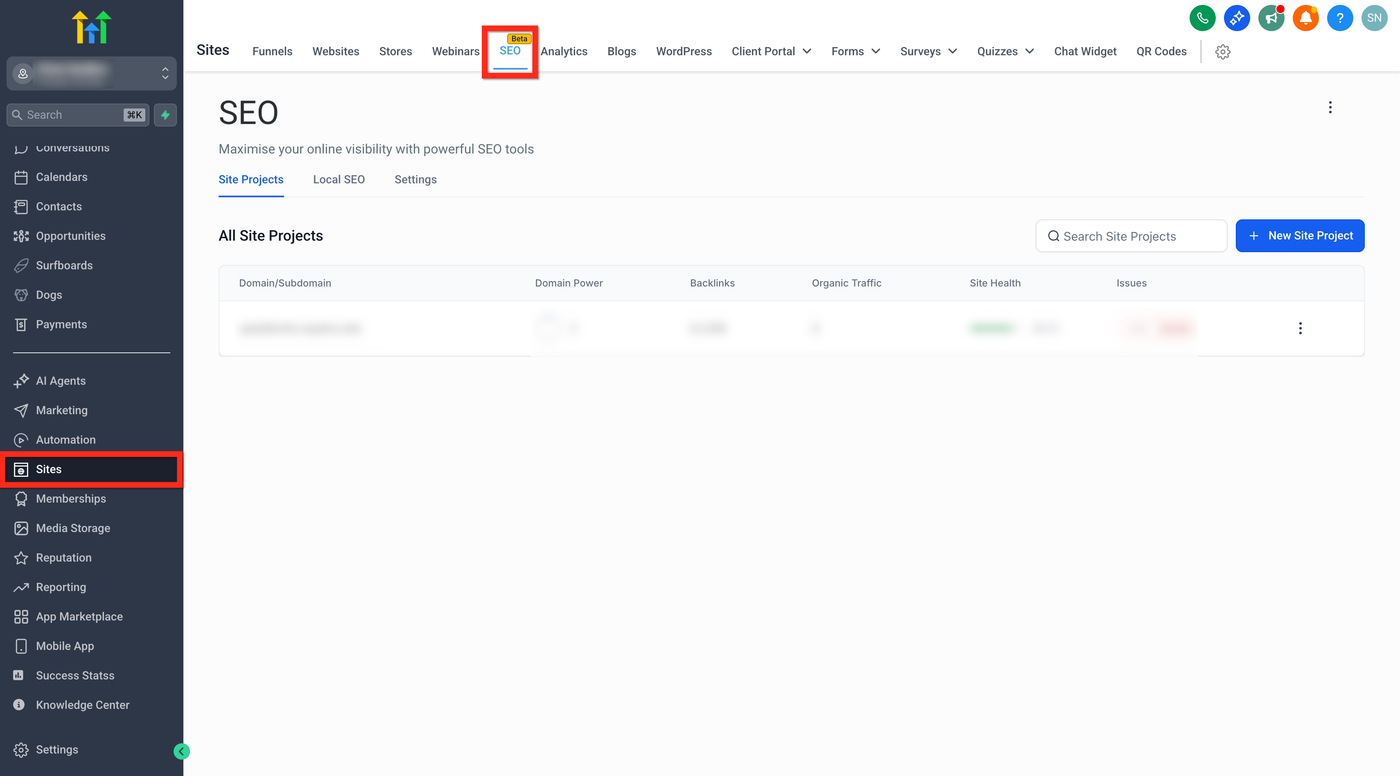Click the Memberships badge icon
1400x776 pixels.
21,499
